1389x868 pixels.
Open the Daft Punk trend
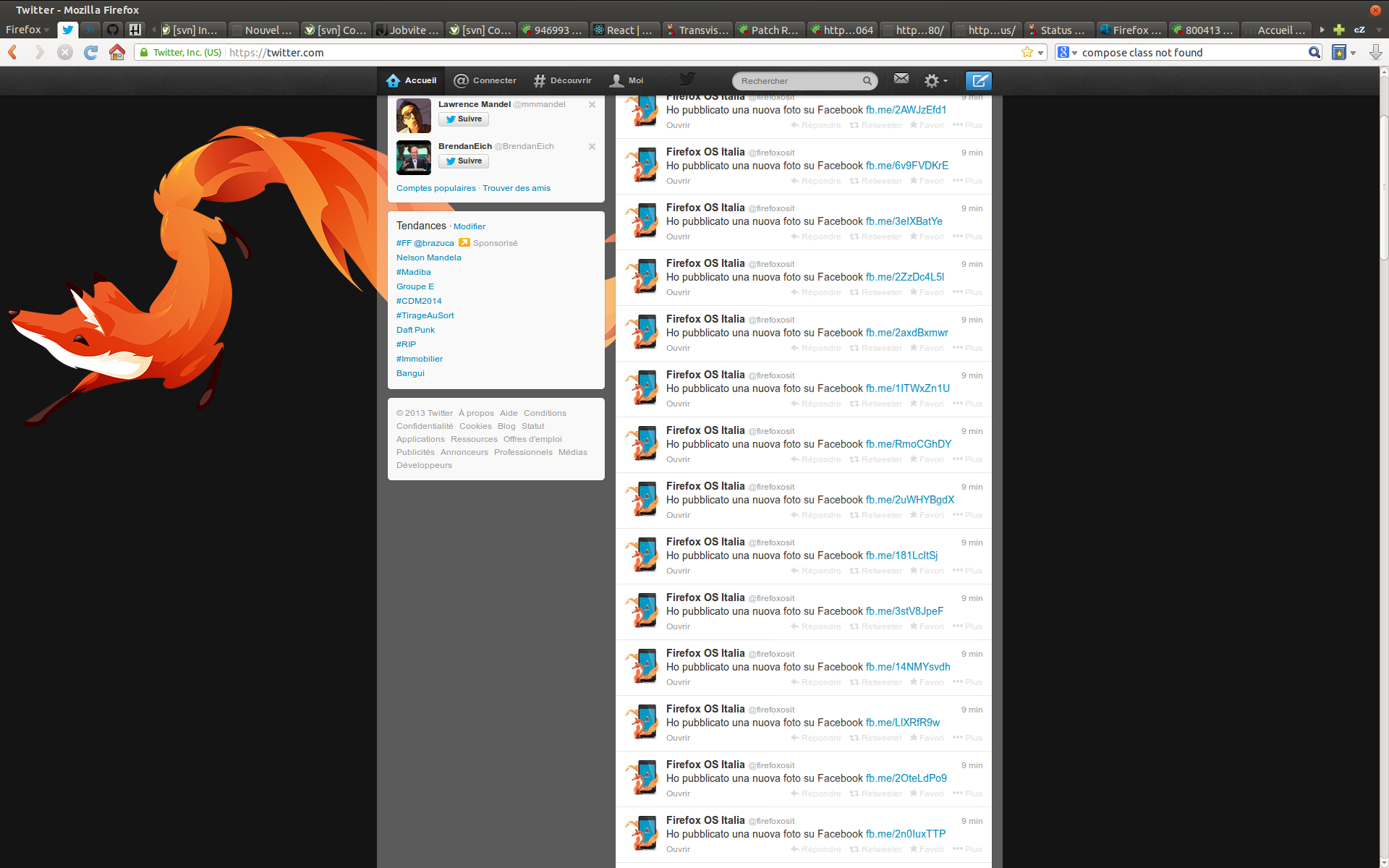(x=415, y=330)
